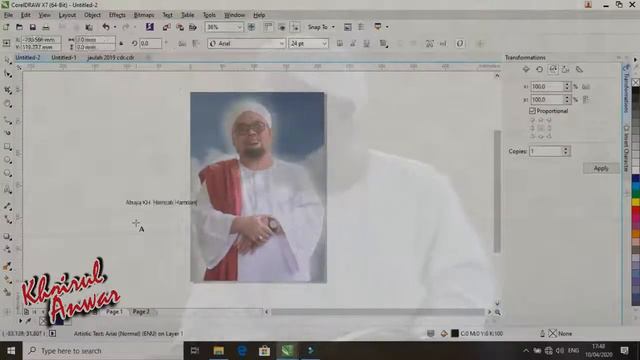Switch to the jadwal 2019 cdr.cdr tab

111,58
